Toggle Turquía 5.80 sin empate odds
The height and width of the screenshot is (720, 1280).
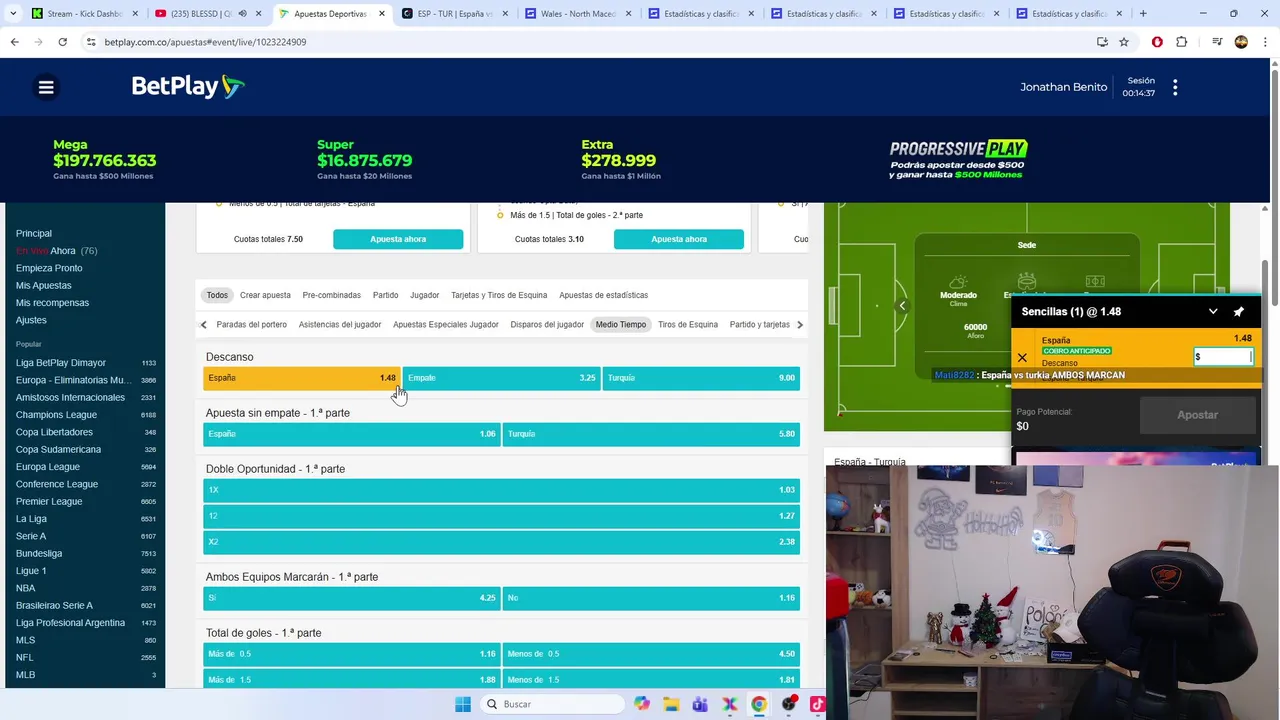coord(651,434)
